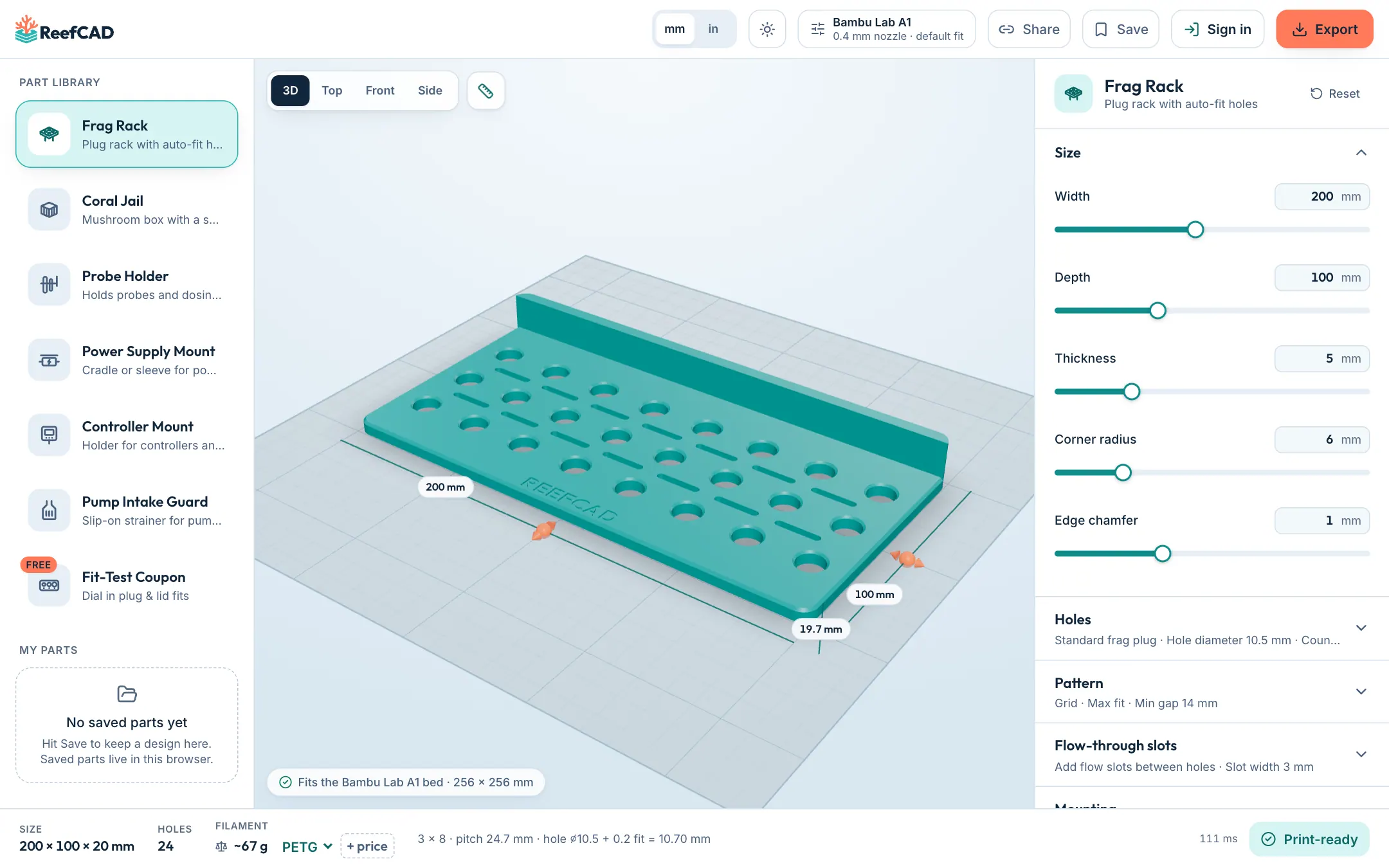This screenshot has height=868, width=1389.
Task: Add filament price
Action: pos(367,846)
